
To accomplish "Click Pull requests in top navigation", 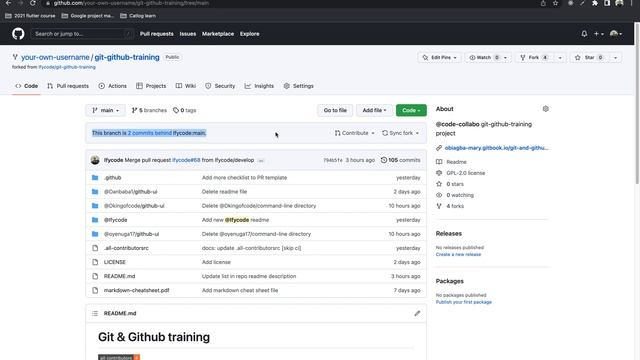I will pos(157,34).
